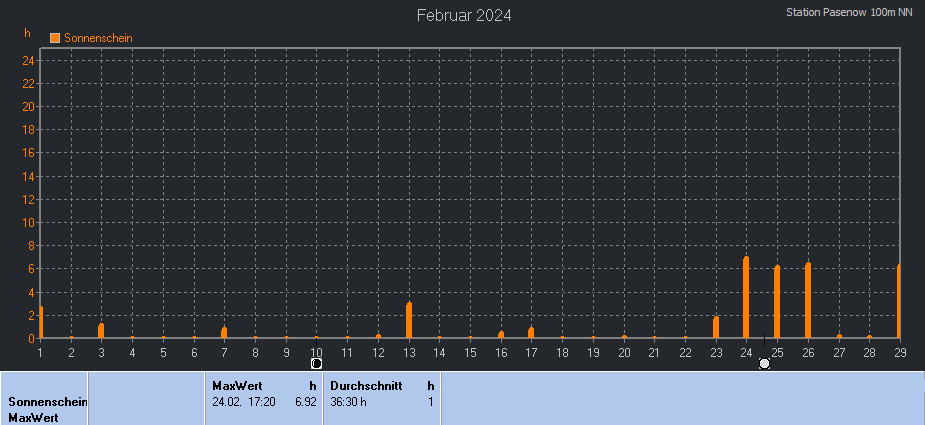
Task: Select the 6.92 max value cell
Action: click(306, 402)
